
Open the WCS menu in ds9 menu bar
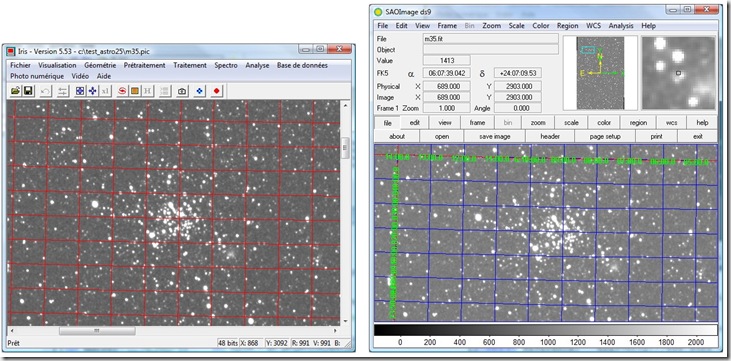pos(593,26)
